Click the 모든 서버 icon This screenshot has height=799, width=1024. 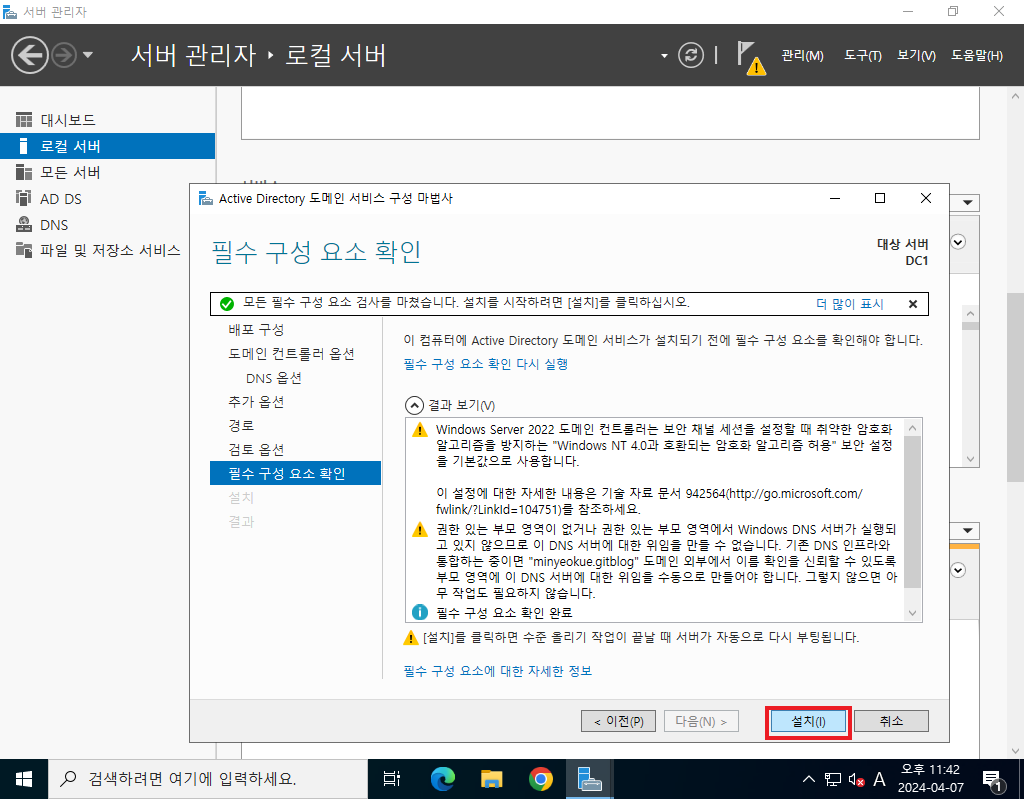[x=24, y=172]
